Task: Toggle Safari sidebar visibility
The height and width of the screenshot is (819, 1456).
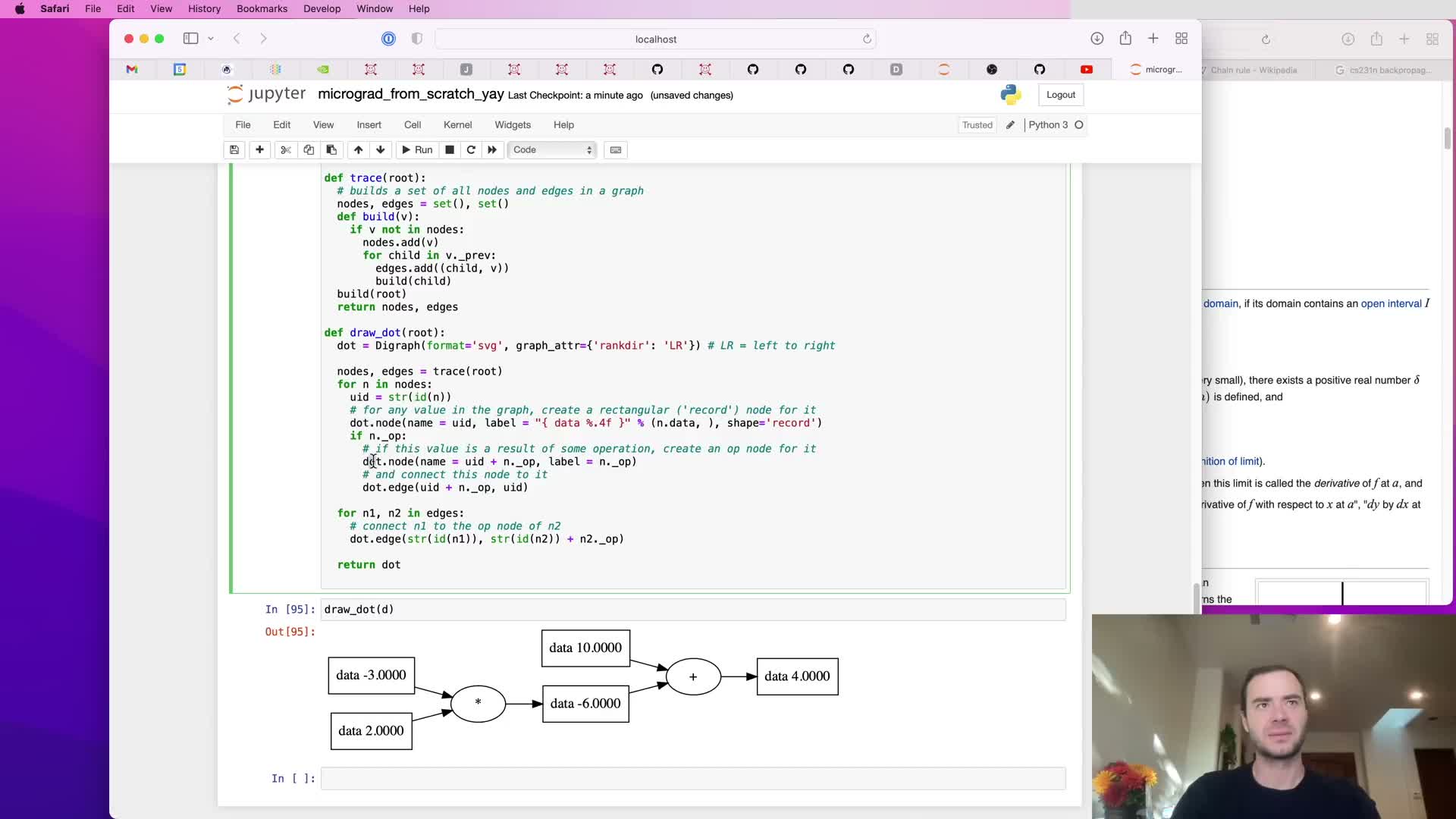Action: (190, 39)
